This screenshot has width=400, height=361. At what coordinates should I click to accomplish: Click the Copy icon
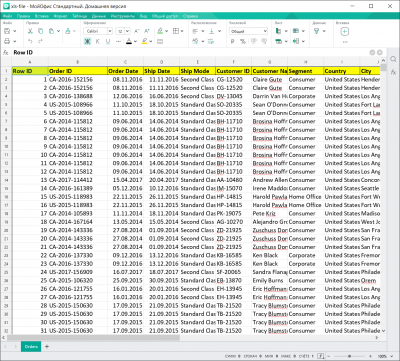click(40, 31)
